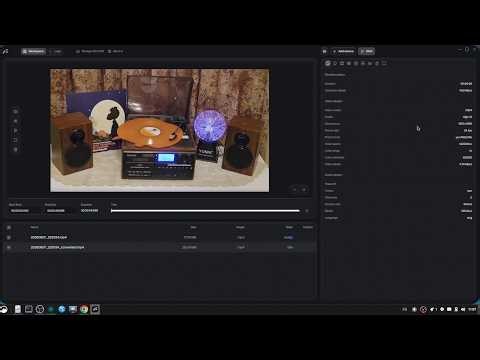Viewport: 480px width, 360px height.
Task: Click the topmost tool icon left of the video preview
Action: pos(15,112)
